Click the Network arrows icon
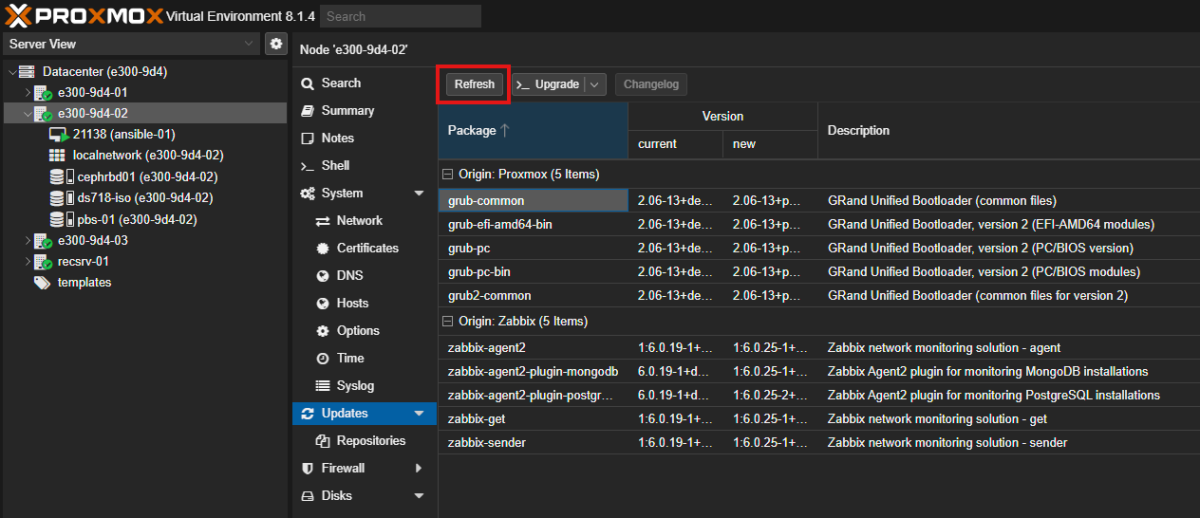The image size is (1200, 518). (x=323, y=221)
